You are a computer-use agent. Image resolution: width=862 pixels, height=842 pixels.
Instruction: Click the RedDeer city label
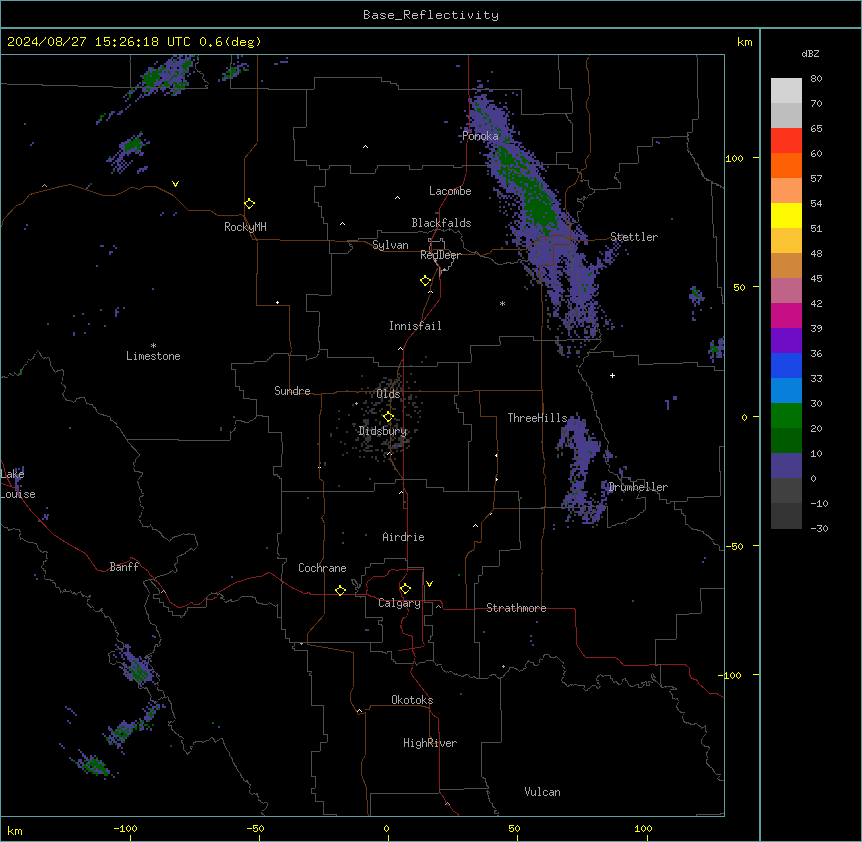[x=440, y=254]
